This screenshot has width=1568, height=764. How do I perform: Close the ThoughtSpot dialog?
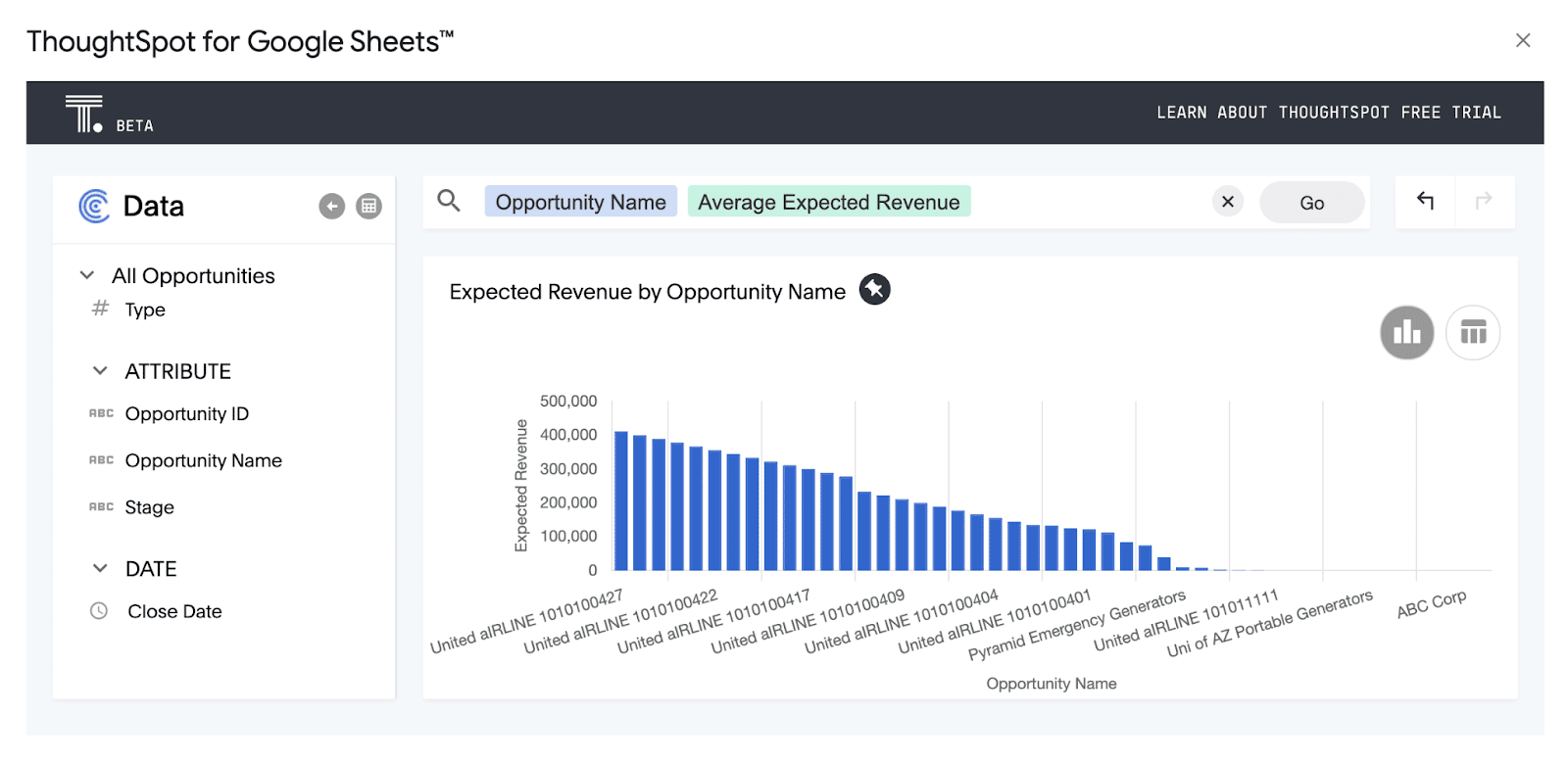[x=1523, y=40]
